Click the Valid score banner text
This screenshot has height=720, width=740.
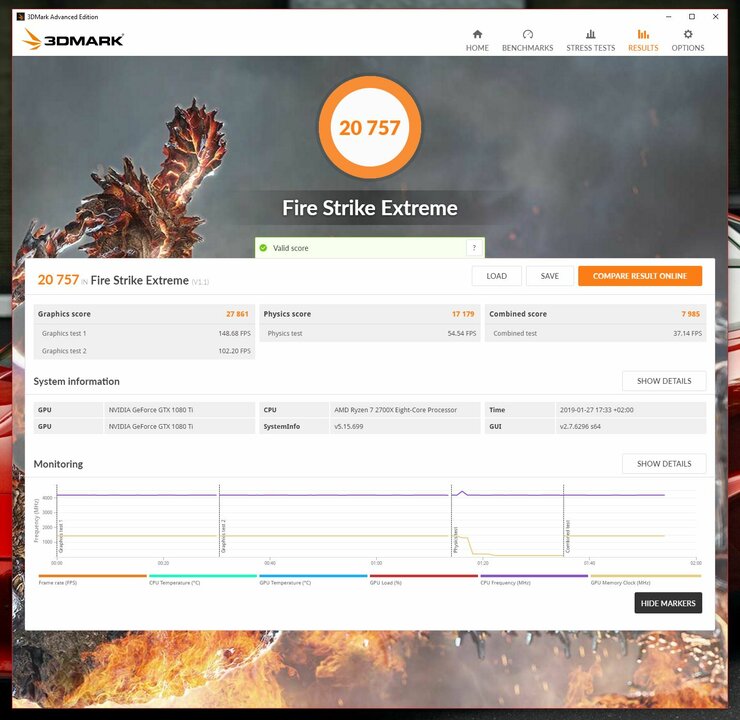[290, 248]
